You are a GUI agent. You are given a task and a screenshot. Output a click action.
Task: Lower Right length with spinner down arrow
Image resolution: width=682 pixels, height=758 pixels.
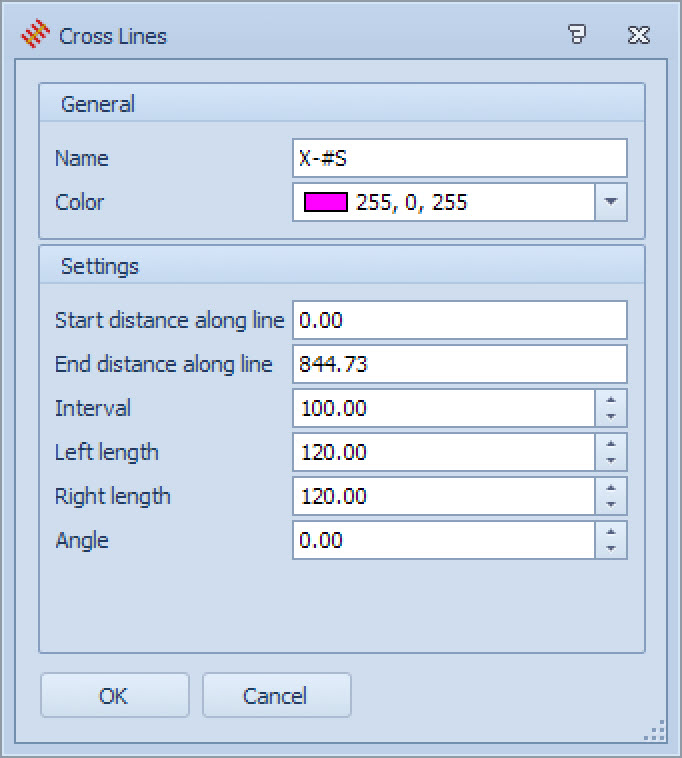coord(611,505)
